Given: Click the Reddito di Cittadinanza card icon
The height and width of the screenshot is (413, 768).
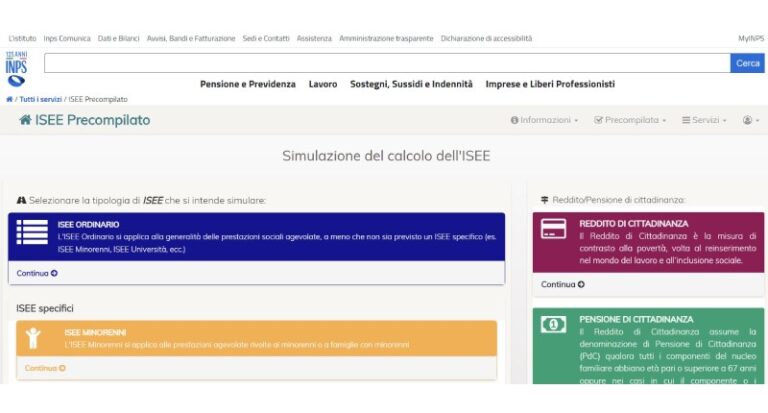Looking at the screenshot, I should 553,229.
